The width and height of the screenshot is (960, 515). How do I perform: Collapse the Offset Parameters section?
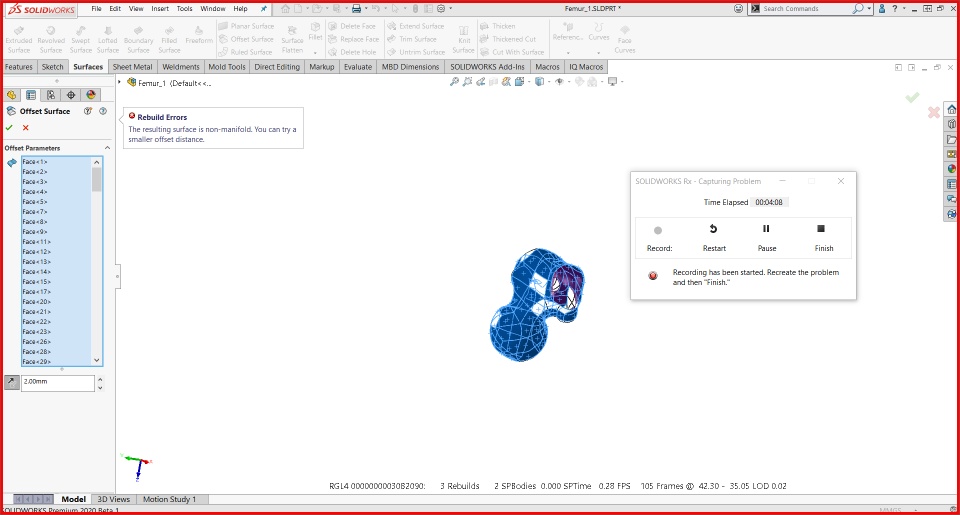[107, 148]
